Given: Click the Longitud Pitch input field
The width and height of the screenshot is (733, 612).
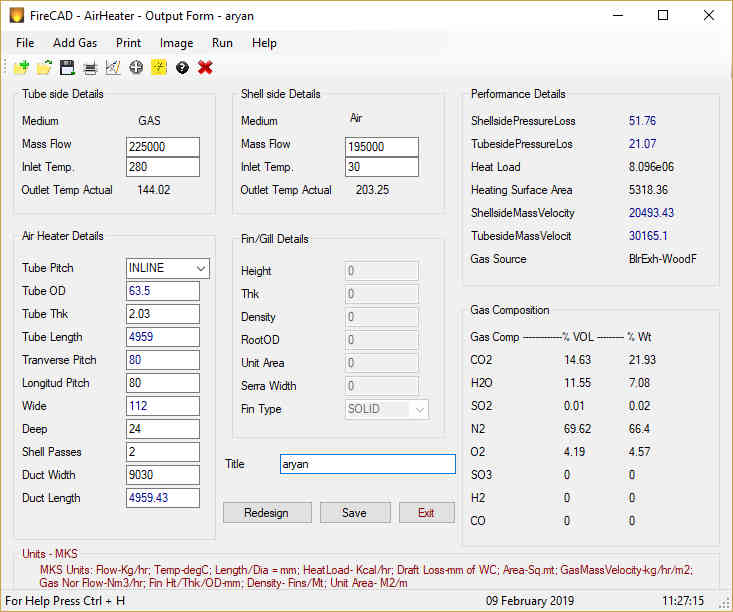Looking at the screenshot, I should click(x=163, y=383).
